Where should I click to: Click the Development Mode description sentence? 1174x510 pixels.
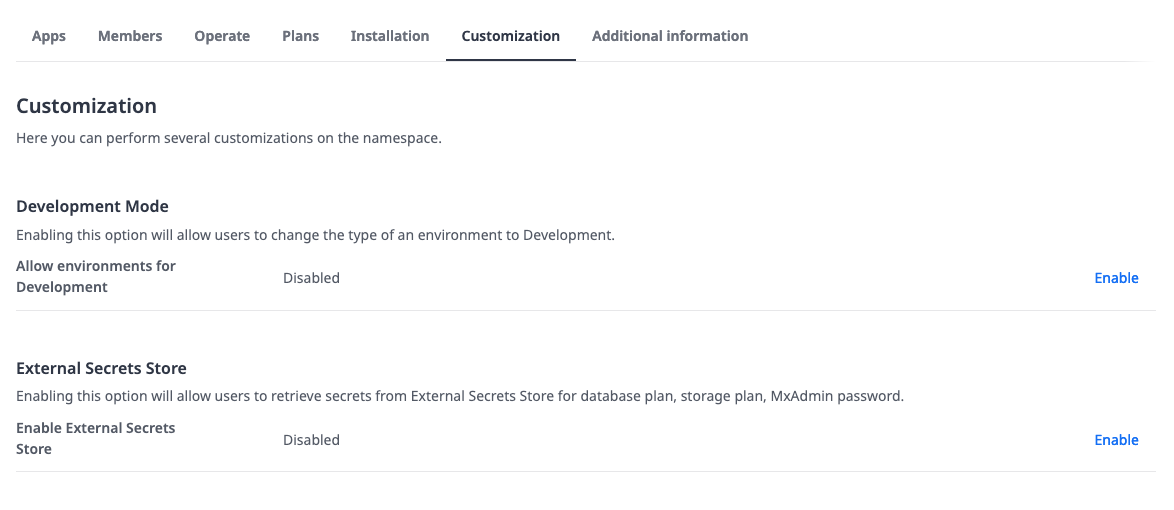315,235
